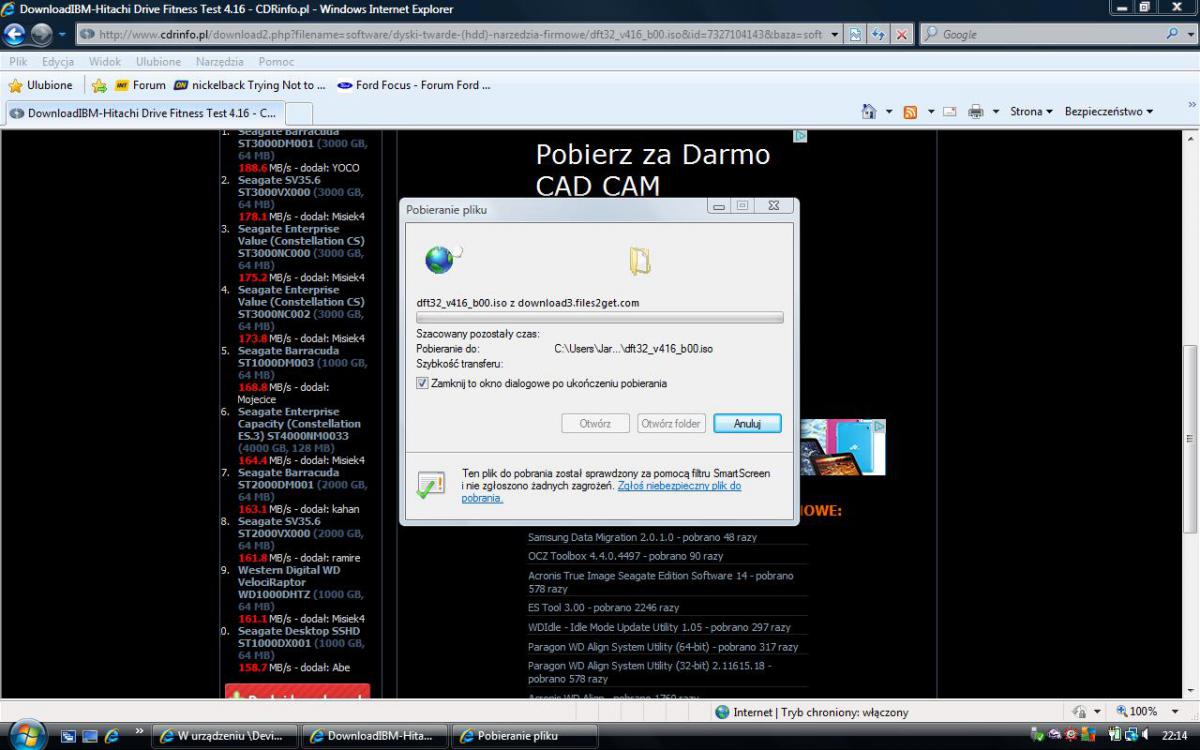
Task: Switch to 'W urządzeniu \Devi...' taskbar window
Action: click(225, 736)
